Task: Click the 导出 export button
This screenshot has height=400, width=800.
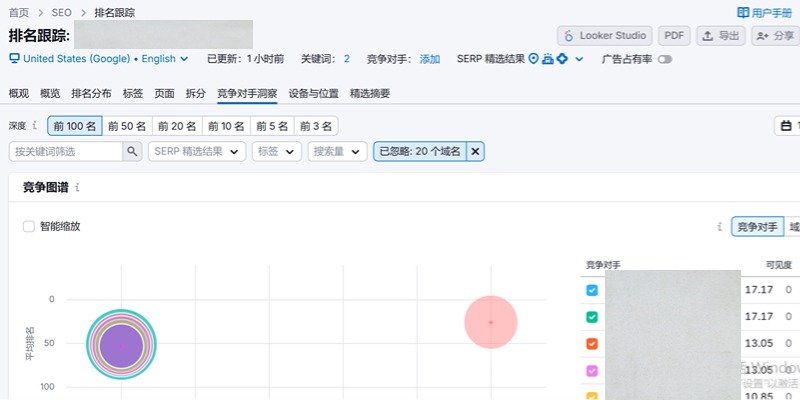Action: tap(720, 36)
